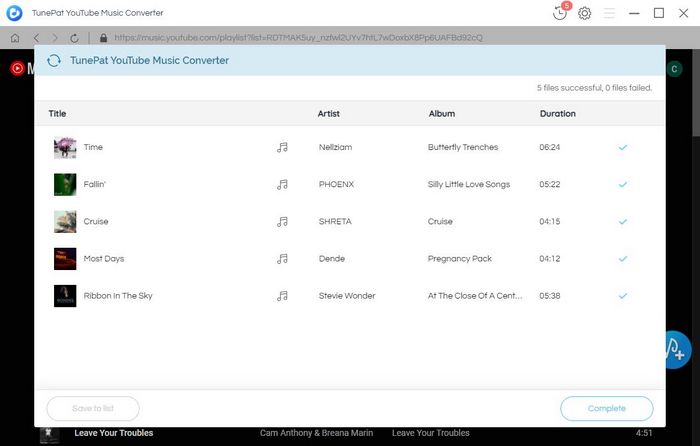Open the conversion history clock icon
This screenshot has height=446, width=700.
coord(560,12)
